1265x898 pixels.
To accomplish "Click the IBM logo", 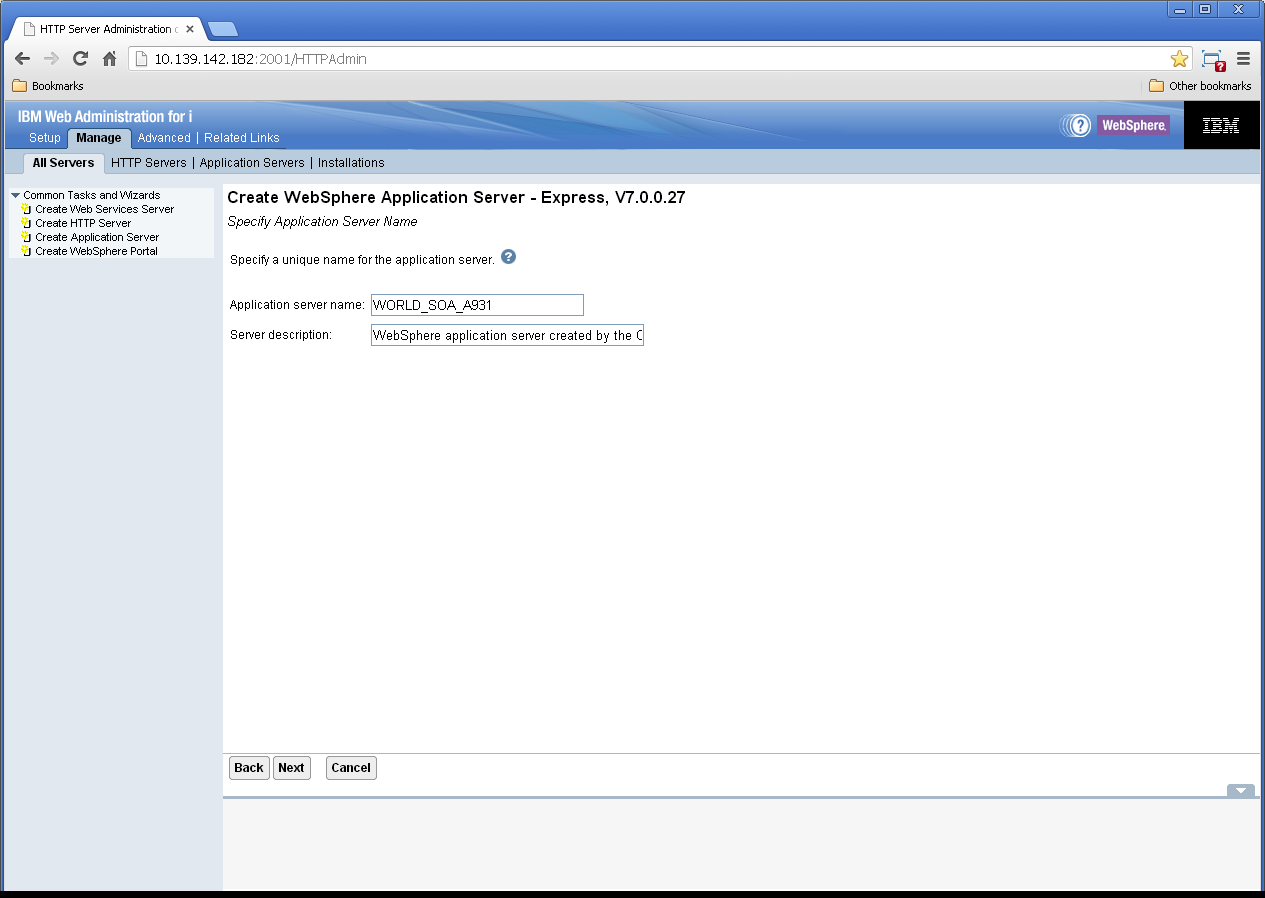I will 1221,125.
